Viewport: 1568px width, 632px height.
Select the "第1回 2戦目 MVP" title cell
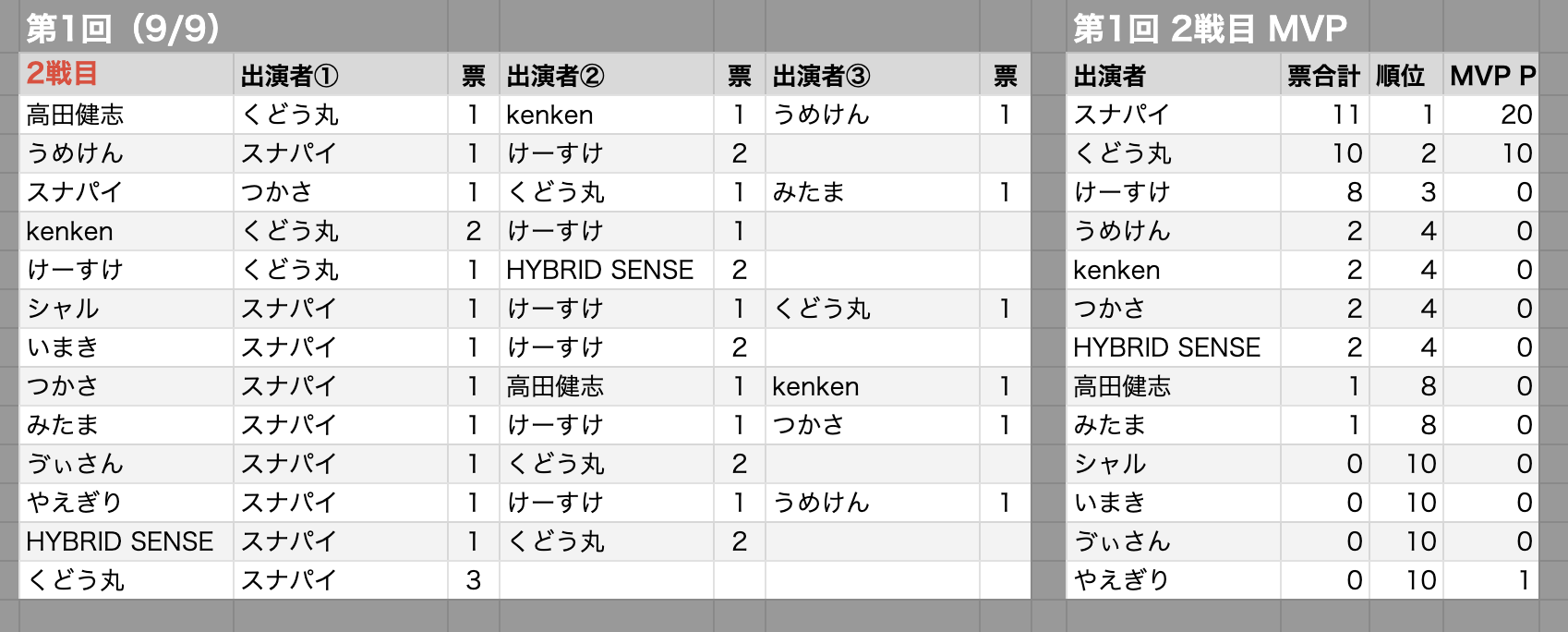point(1210,29)
